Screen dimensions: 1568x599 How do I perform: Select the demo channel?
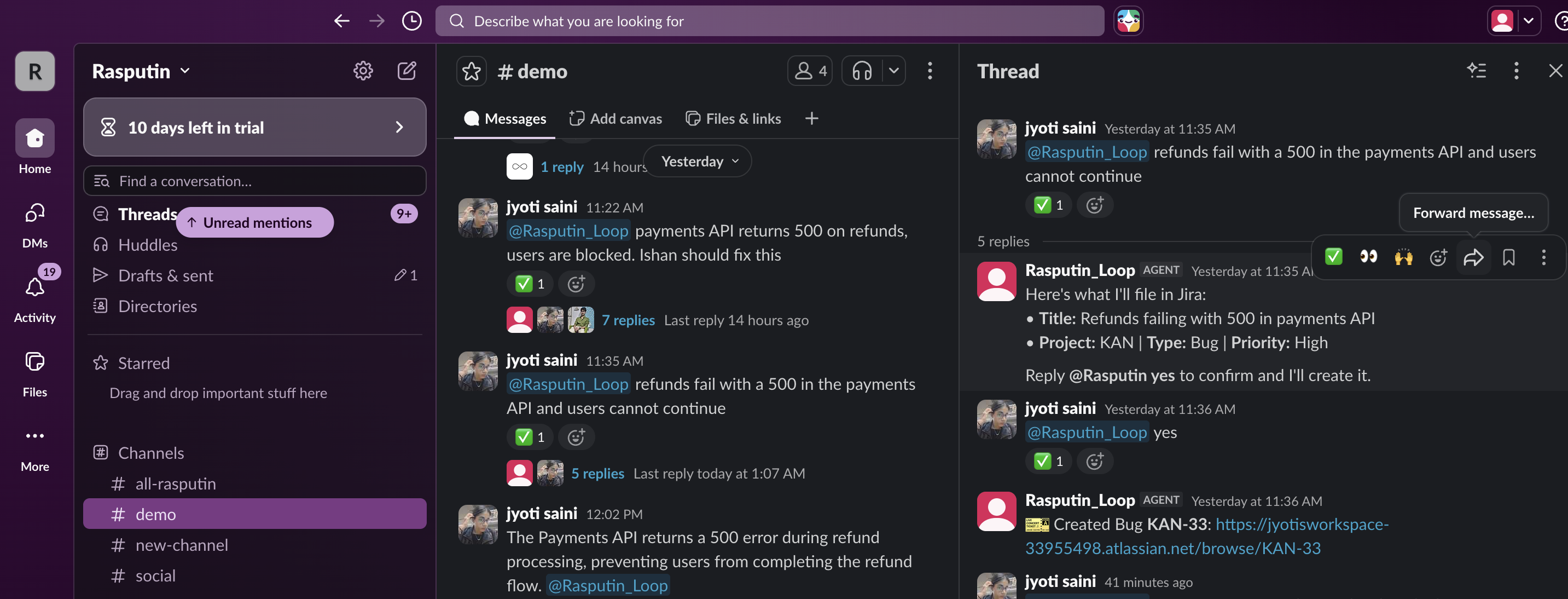tap(254, 514)
